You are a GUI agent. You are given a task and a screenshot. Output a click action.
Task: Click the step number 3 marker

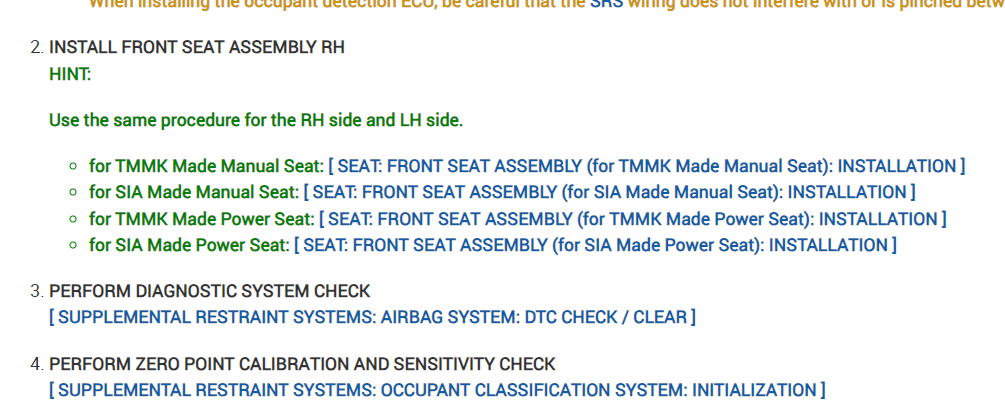point(36,291)
